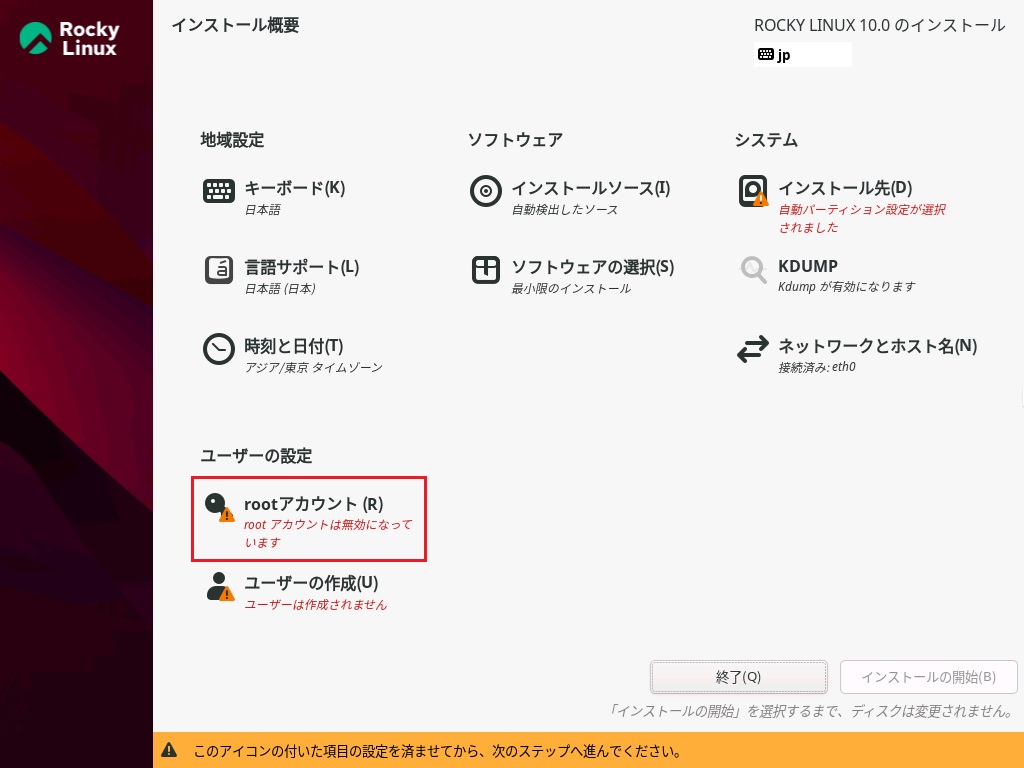The image size is (1024, 768).
Task: Open キーボード(K) settings text
Action: coord(294,188)
